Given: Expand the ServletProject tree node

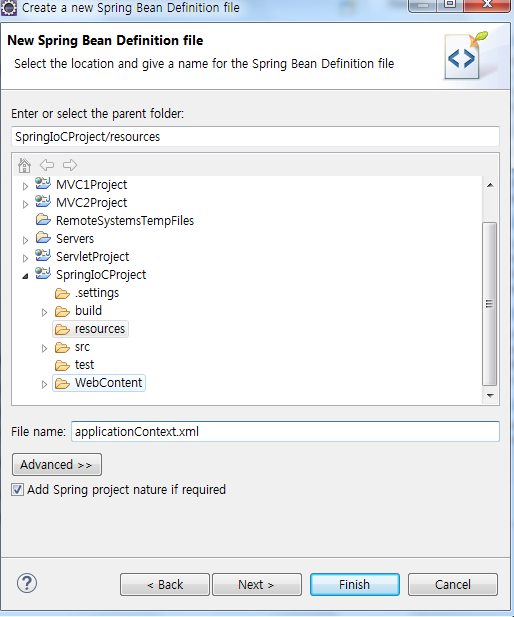Looking at the screenshot, I should (x=25, y=258).
